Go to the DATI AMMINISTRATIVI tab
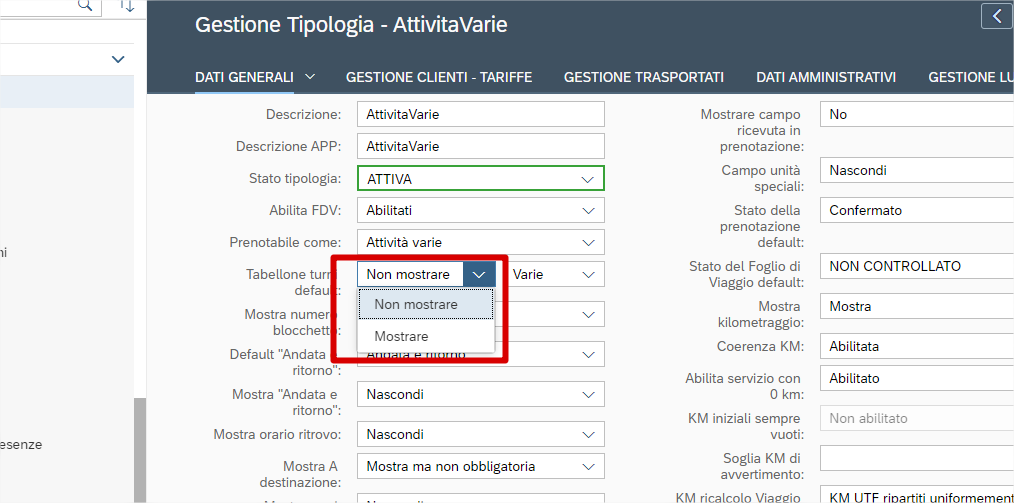 [x=826, y=77]
